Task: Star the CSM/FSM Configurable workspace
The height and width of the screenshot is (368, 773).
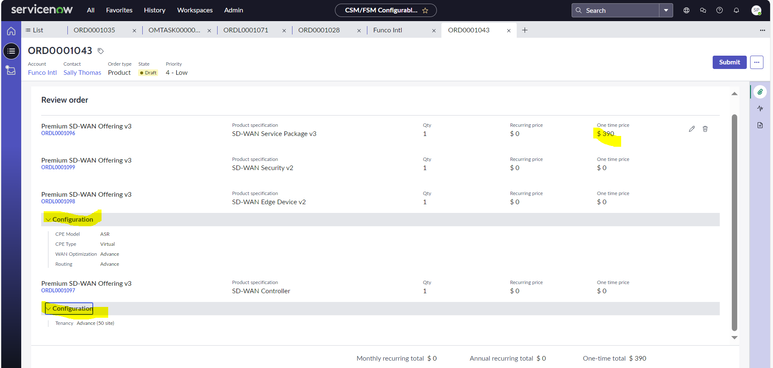Action: point(425,10)
